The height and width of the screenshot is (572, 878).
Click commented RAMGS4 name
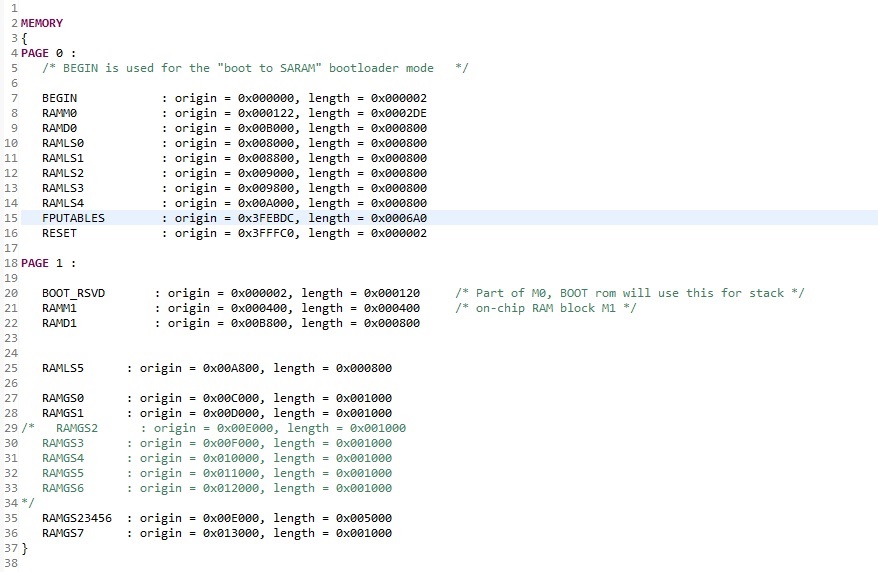pos(63,458)
